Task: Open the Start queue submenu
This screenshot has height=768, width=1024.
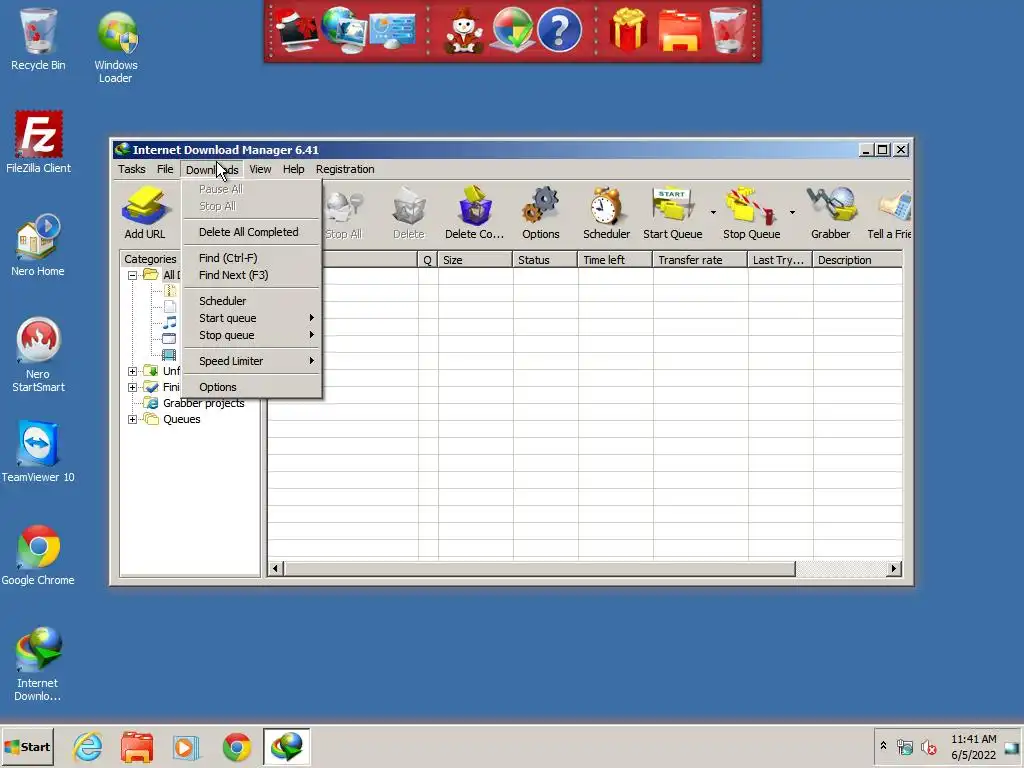Action: [251, 318]
